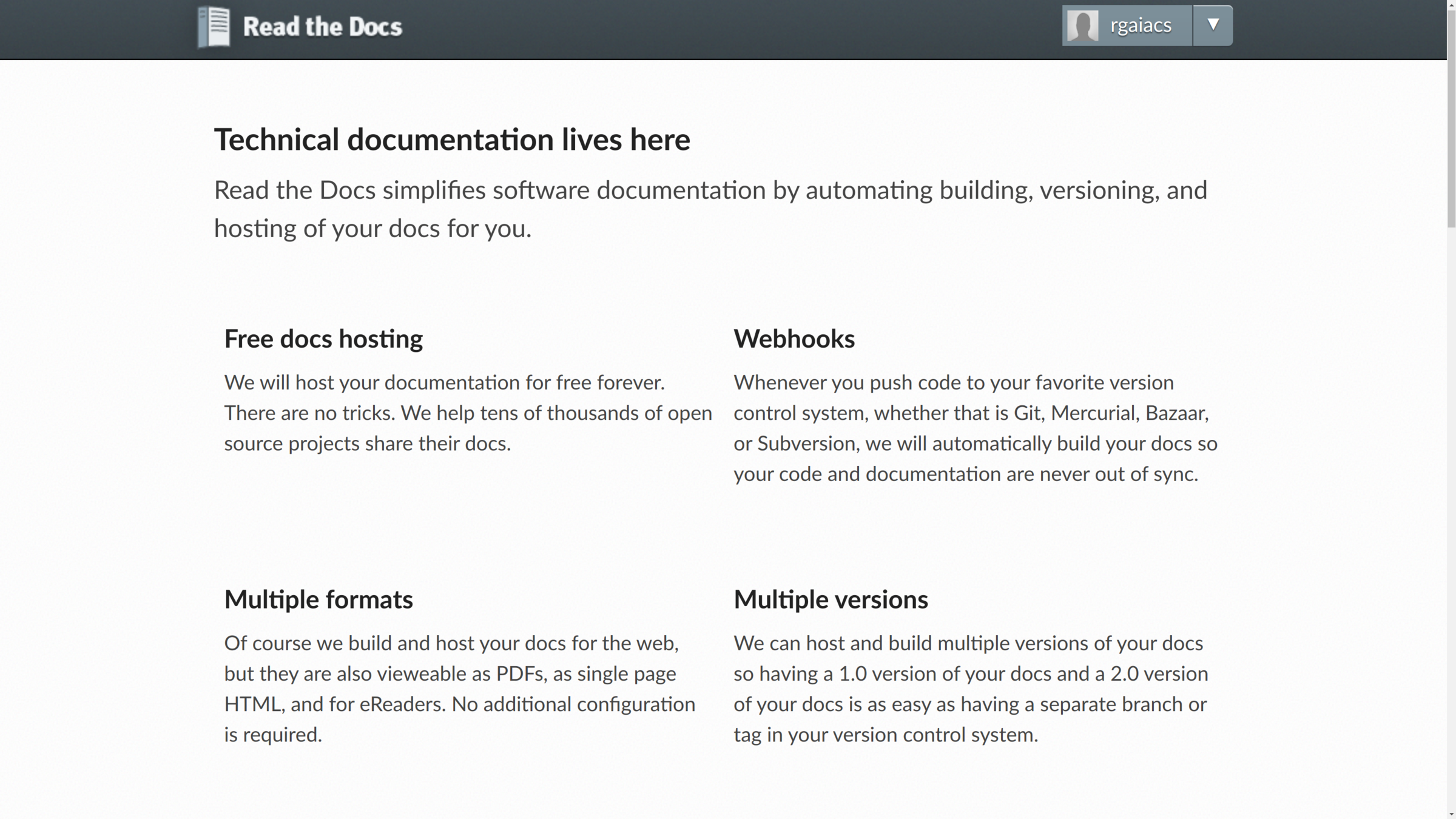Select the 'Webhooks' heading

(794, 339)
